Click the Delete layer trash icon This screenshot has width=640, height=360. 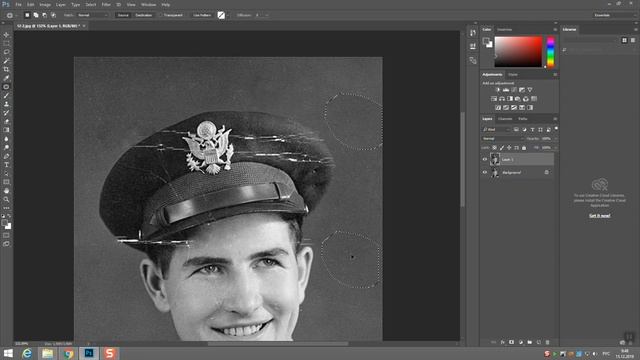tap(547, 342)
